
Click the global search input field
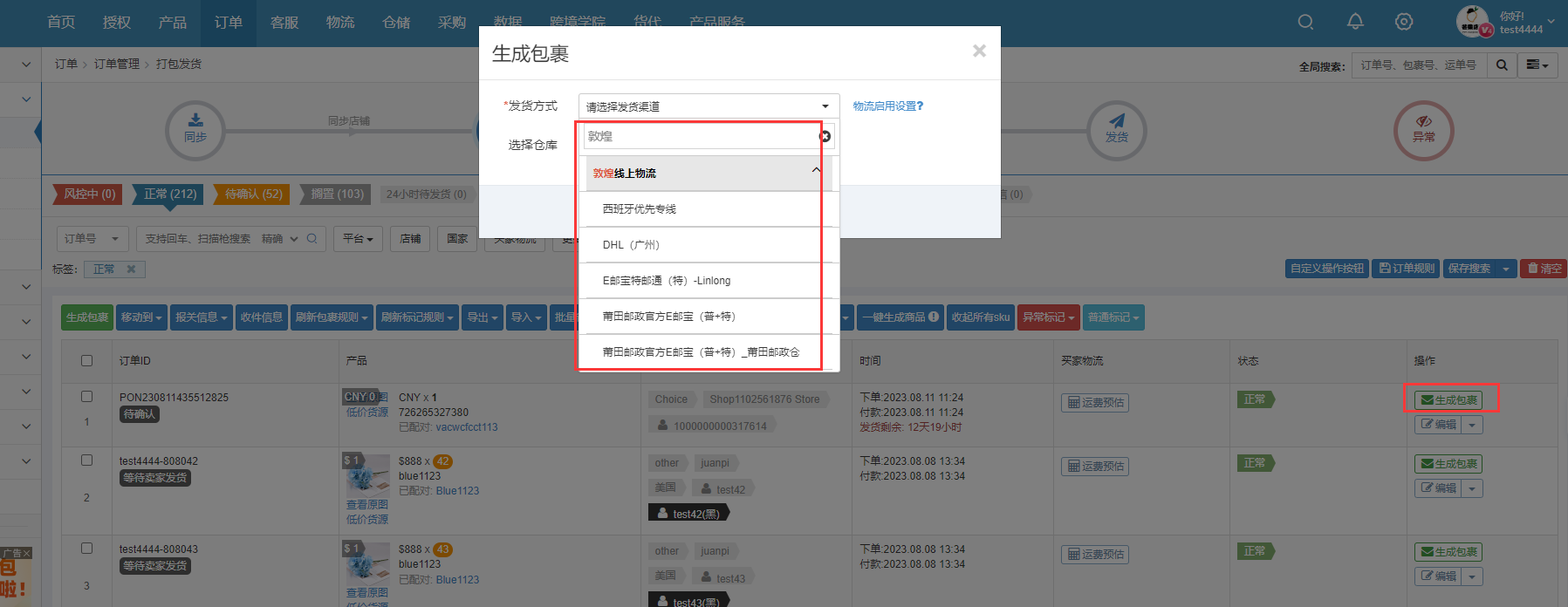[x=1419, y=65]
